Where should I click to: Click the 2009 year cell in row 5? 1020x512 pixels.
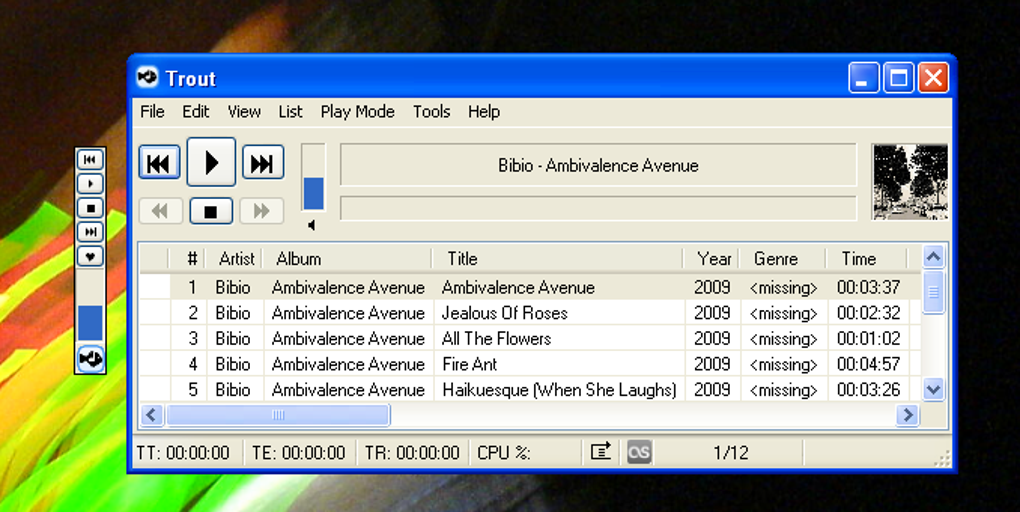tap(712, 390)
